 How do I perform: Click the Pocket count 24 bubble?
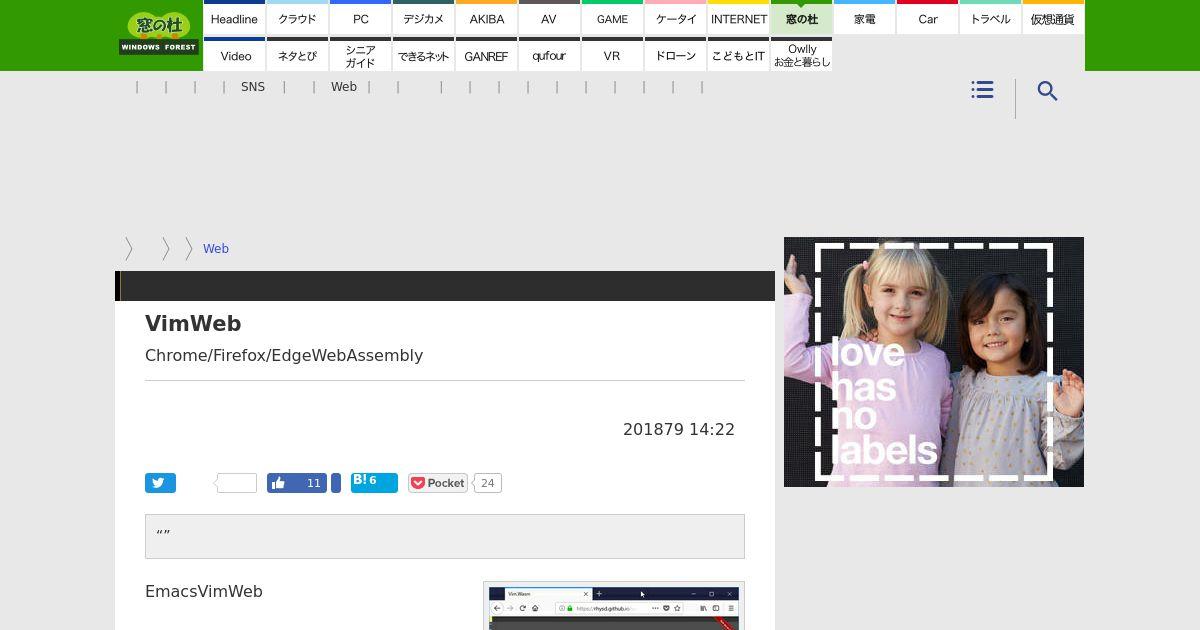coord(487,483)
